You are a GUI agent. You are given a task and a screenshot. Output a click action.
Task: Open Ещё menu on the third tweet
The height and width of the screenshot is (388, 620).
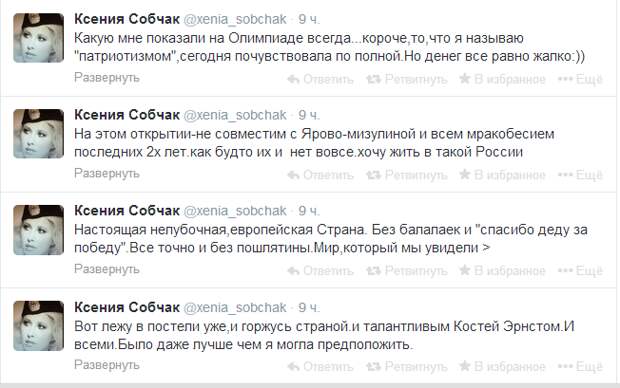coord(580,271)
